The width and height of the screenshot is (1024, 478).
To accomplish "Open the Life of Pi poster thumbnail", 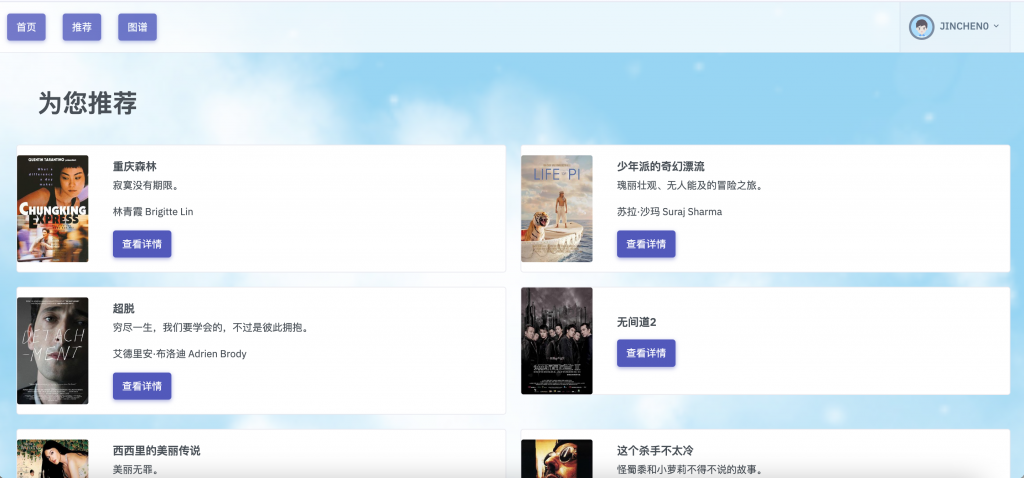I will point(556,208).
